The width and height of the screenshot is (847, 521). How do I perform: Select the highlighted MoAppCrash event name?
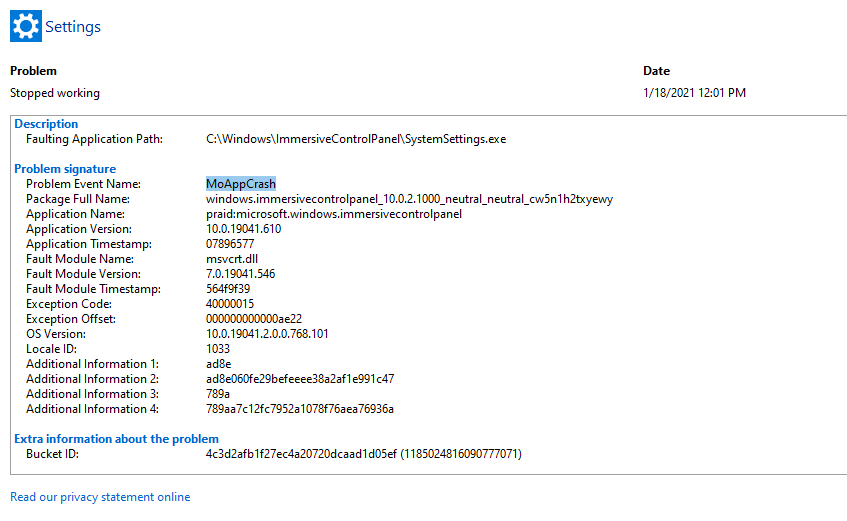(241, 184)
